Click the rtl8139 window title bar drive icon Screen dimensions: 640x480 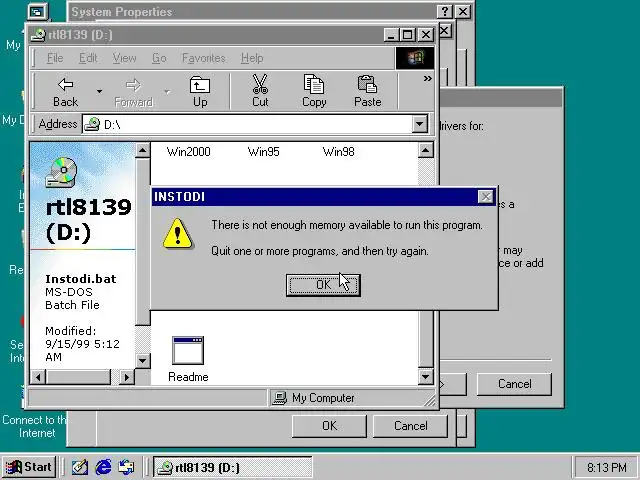tap(38, 35)
